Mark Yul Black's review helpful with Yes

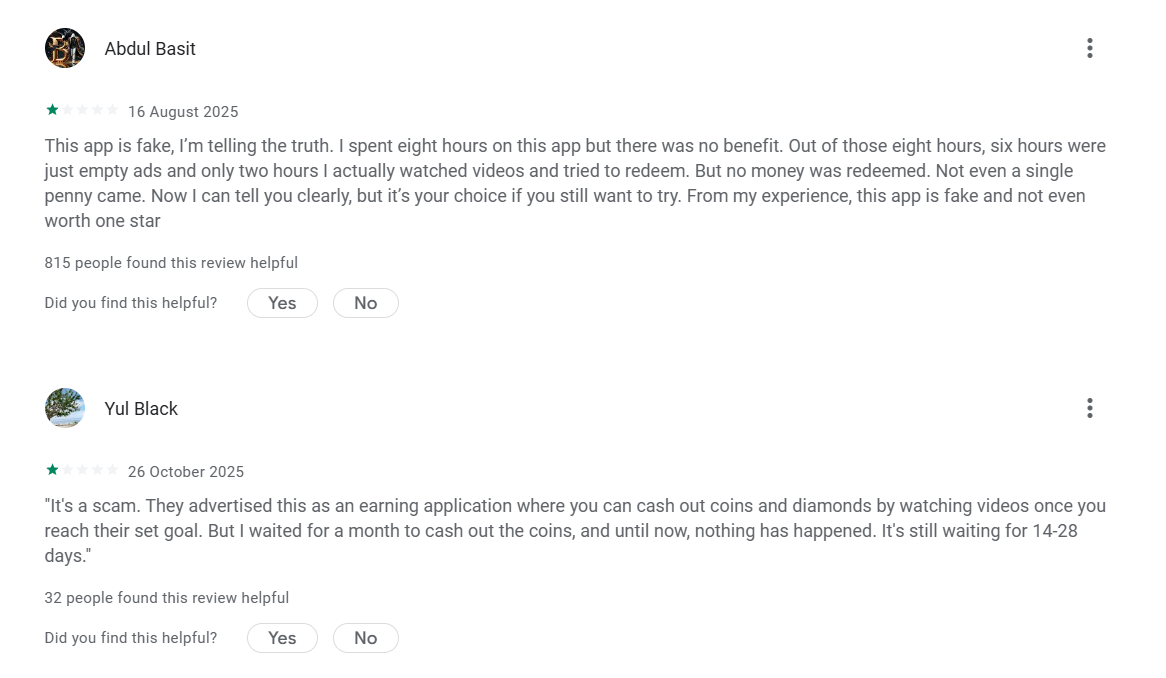click(x=282, y=638)
